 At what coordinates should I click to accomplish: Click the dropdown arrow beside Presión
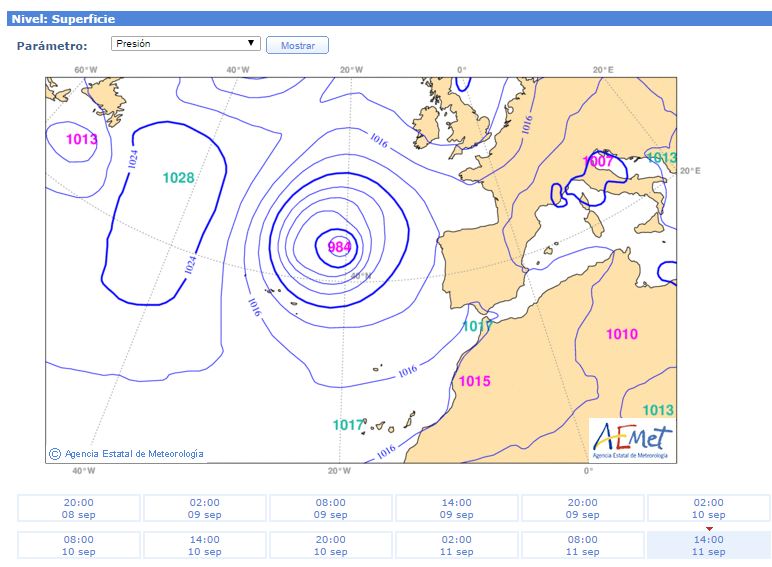(x=251, y=43)
